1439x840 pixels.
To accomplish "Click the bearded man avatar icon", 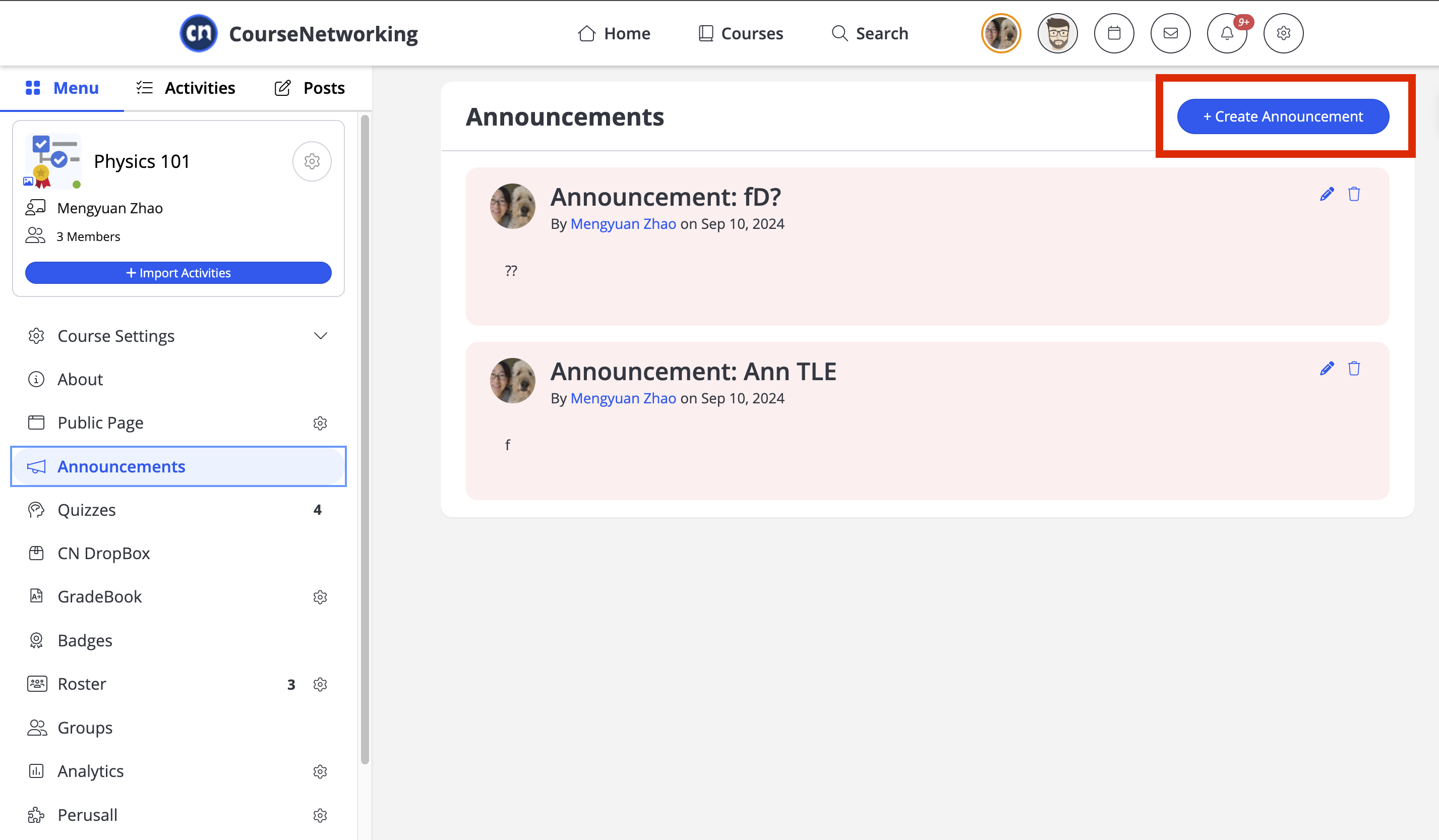I will (x=1057, y=33).
